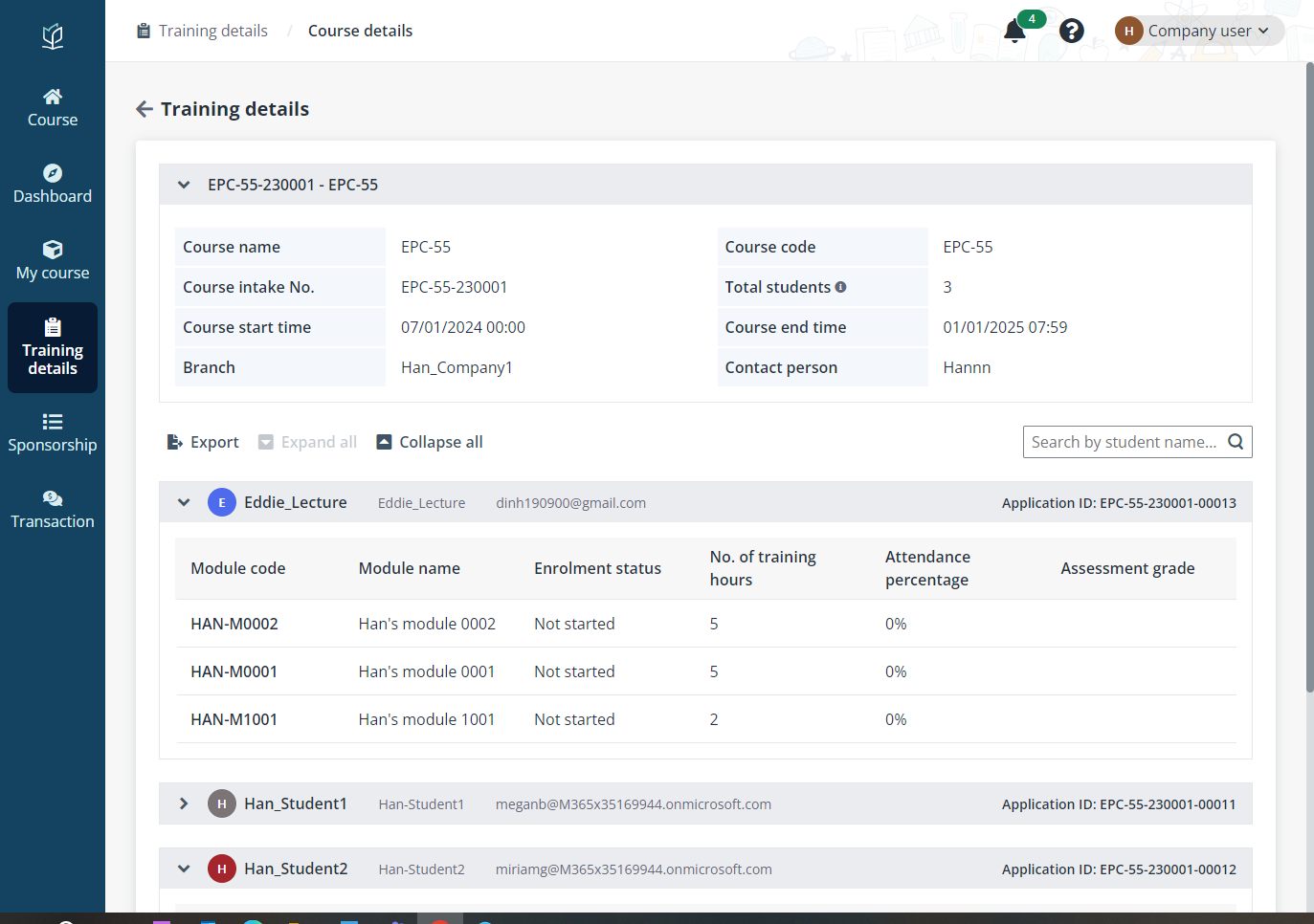Screen dimensions: 1314x924
Task: Click branch value Han_Company1
Action: [x=457, y=367]
